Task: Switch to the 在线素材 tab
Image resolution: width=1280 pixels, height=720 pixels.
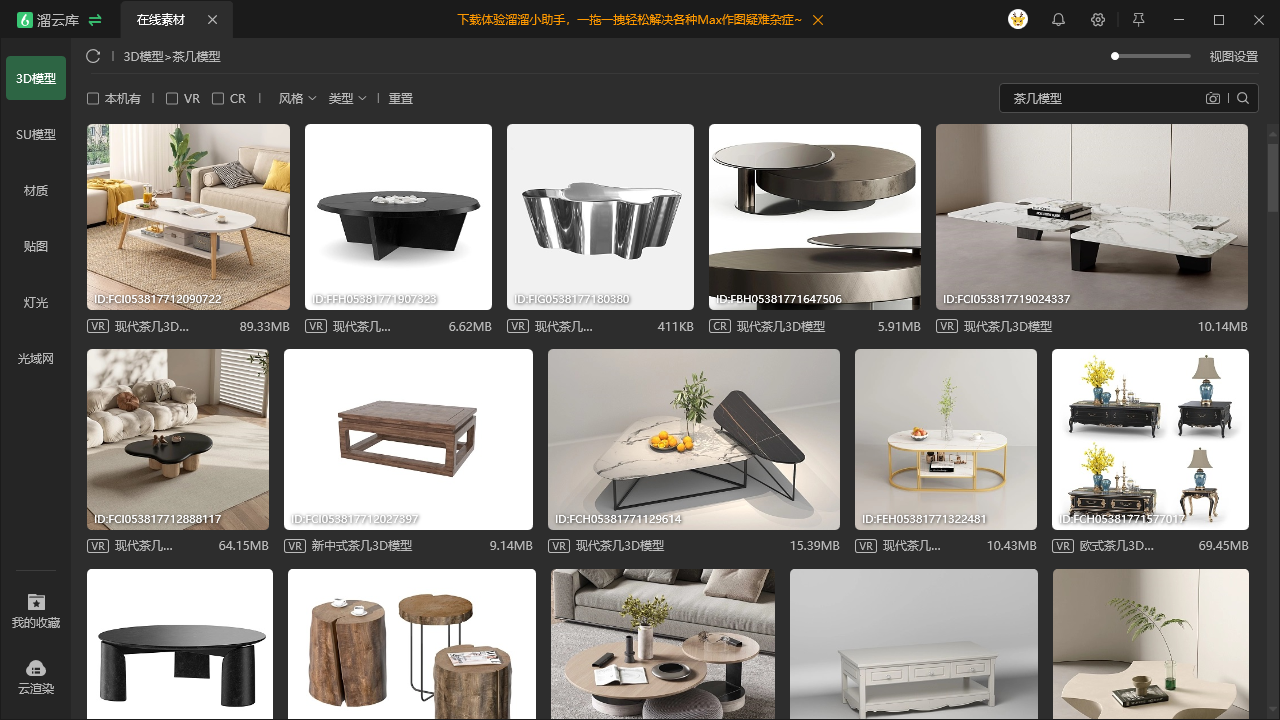Action: 161,20
